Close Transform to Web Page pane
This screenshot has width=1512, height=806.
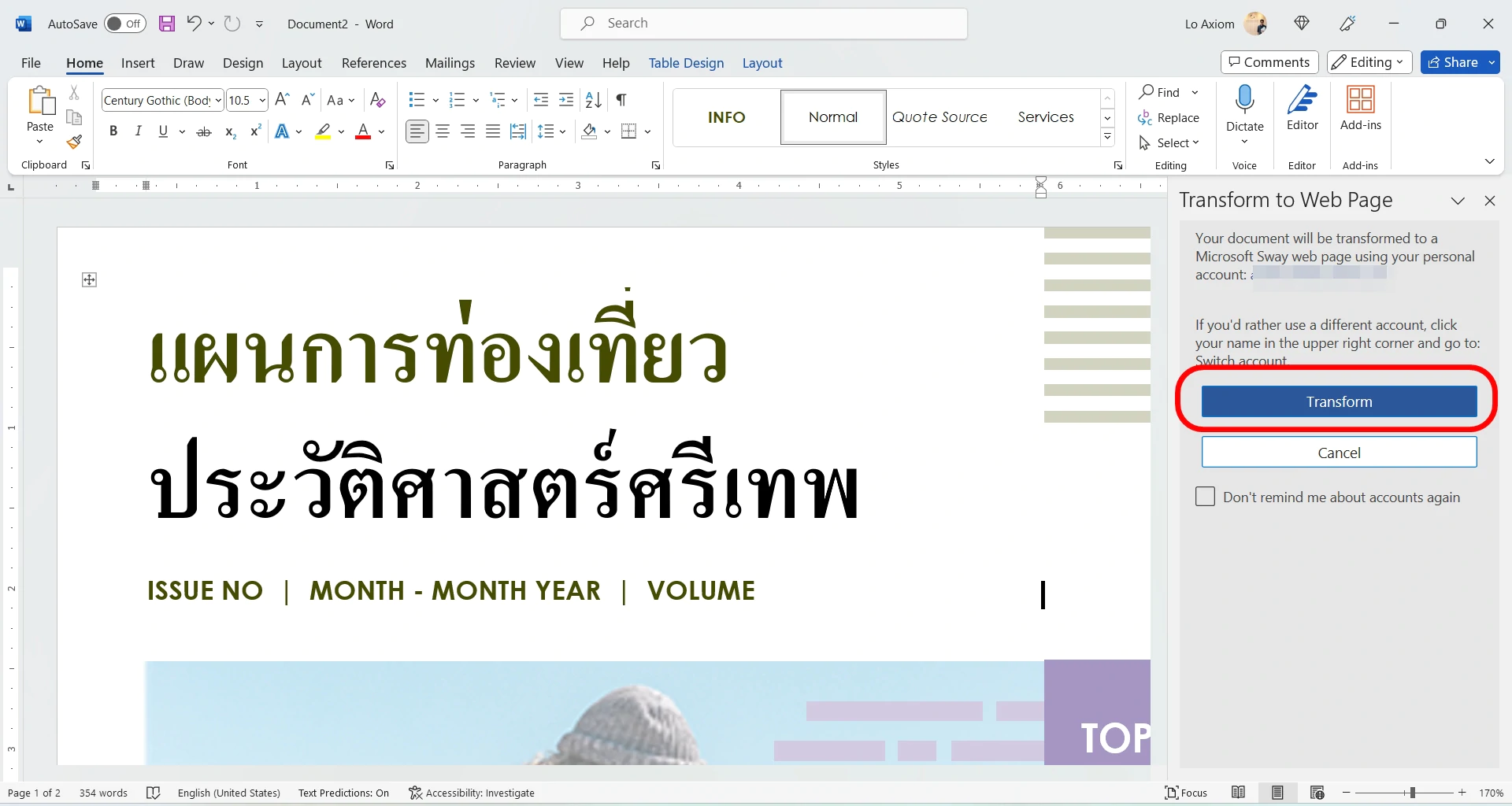[1489, 201]
